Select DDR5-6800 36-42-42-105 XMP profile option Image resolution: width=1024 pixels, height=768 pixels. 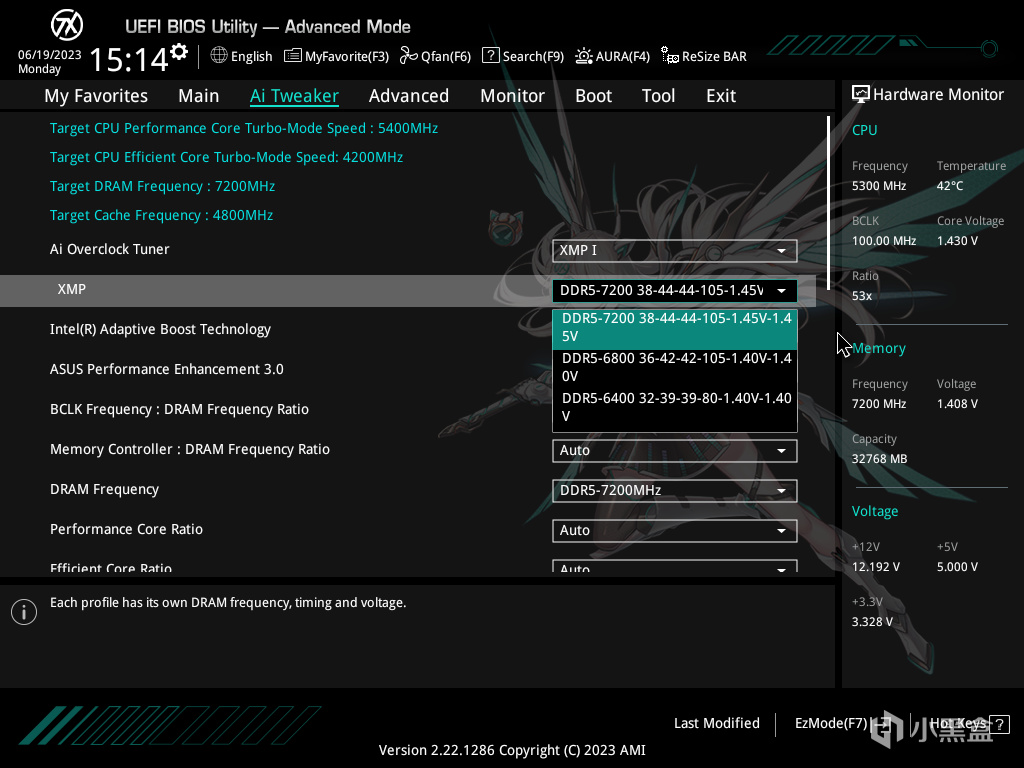point(675,367)
